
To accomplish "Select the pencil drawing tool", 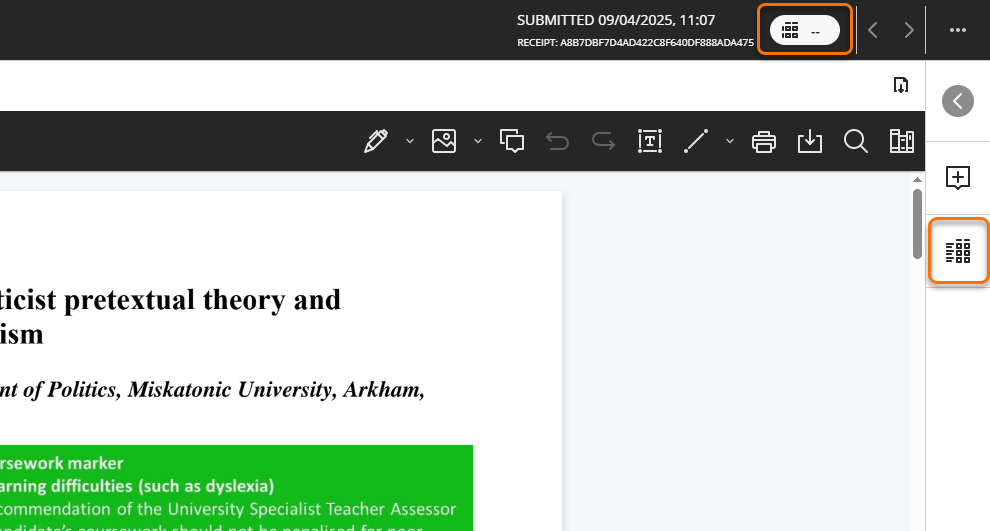I will 376,141.
